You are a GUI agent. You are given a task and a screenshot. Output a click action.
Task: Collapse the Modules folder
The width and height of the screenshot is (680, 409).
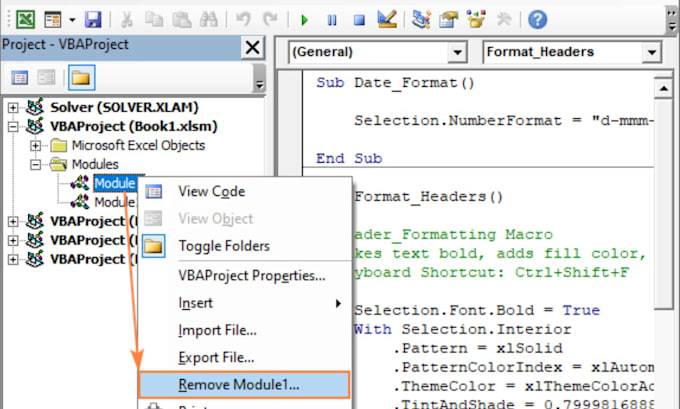click(x=36, y=164)
